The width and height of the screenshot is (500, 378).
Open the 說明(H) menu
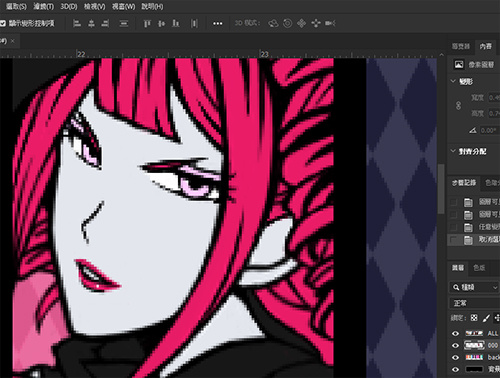(x=152, y=6)
